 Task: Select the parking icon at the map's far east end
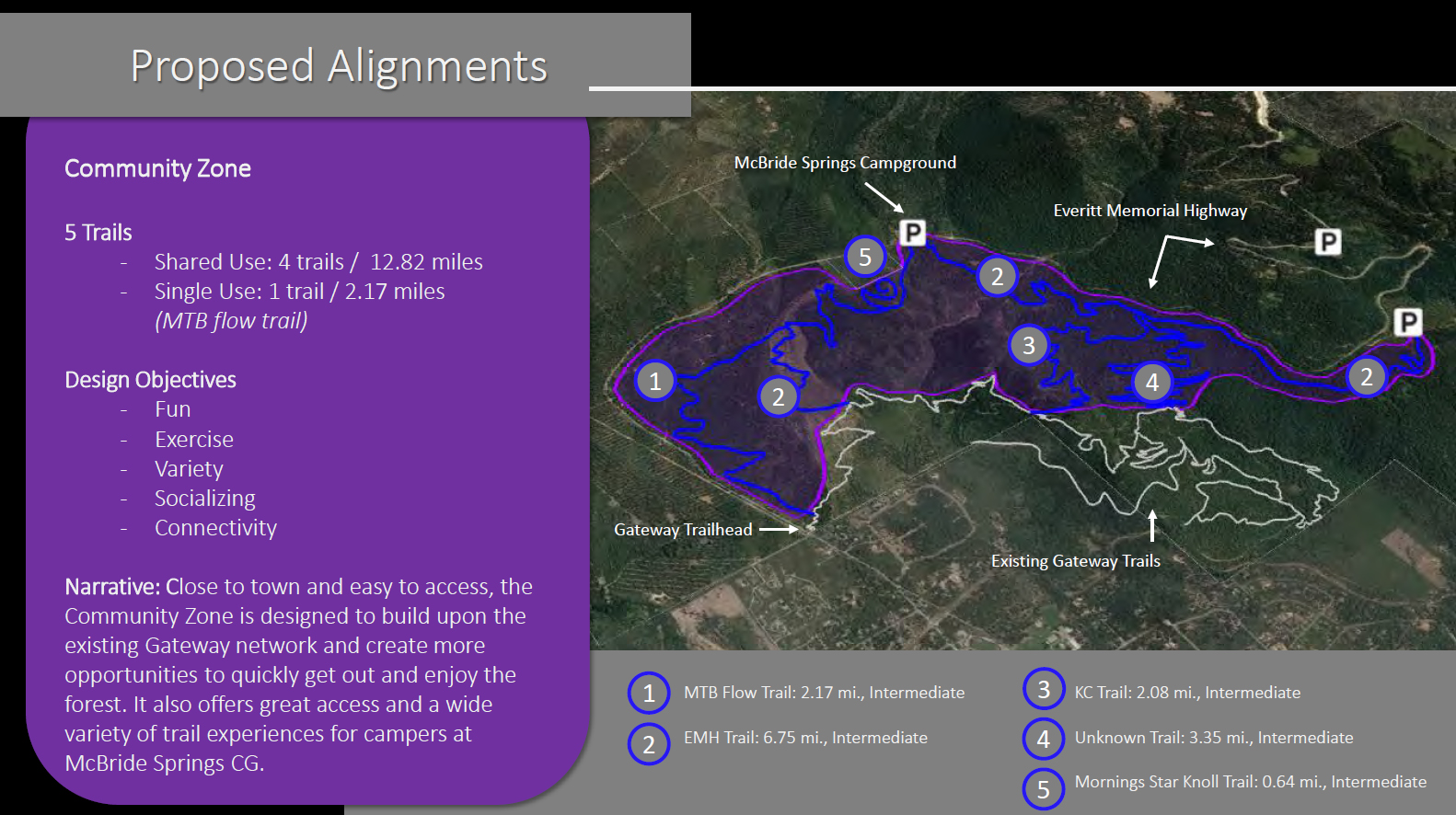tap(1407, 322)
